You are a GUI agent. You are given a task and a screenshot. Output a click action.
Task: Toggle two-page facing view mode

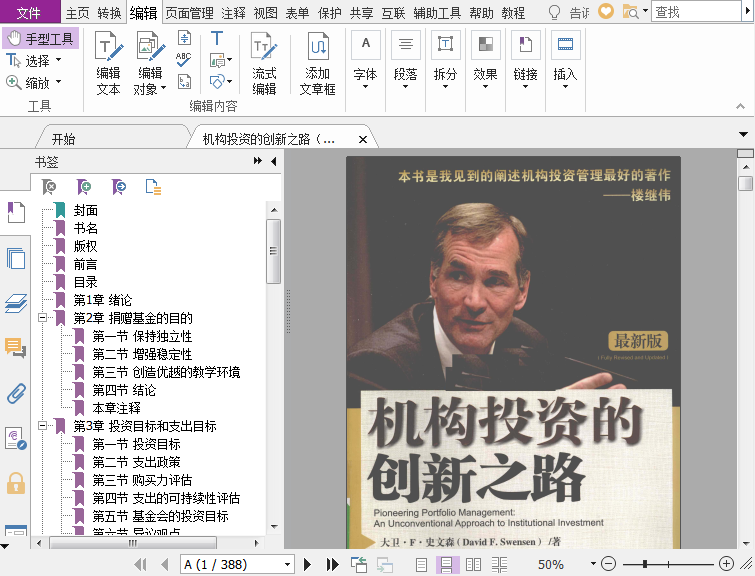(x=474, y=565)
